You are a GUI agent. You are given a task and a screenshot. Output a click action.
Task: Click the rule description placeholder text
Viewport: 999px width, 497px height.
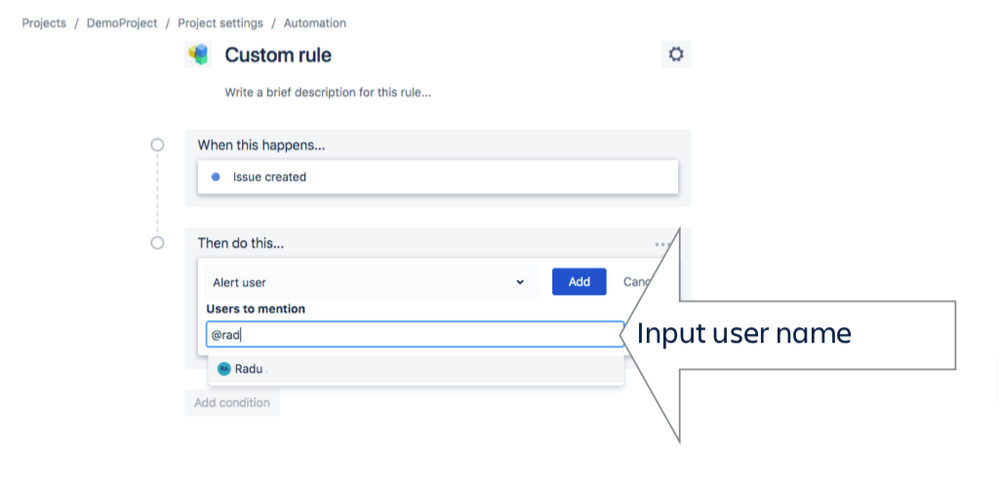click(328, 92)
